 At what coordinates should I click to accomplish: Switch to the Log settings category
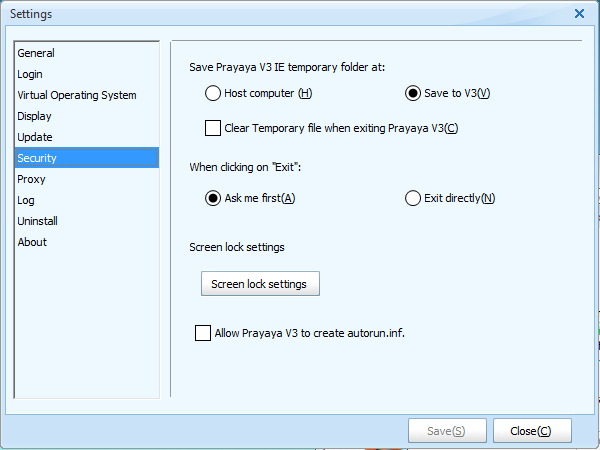click(x=87, y=200)
